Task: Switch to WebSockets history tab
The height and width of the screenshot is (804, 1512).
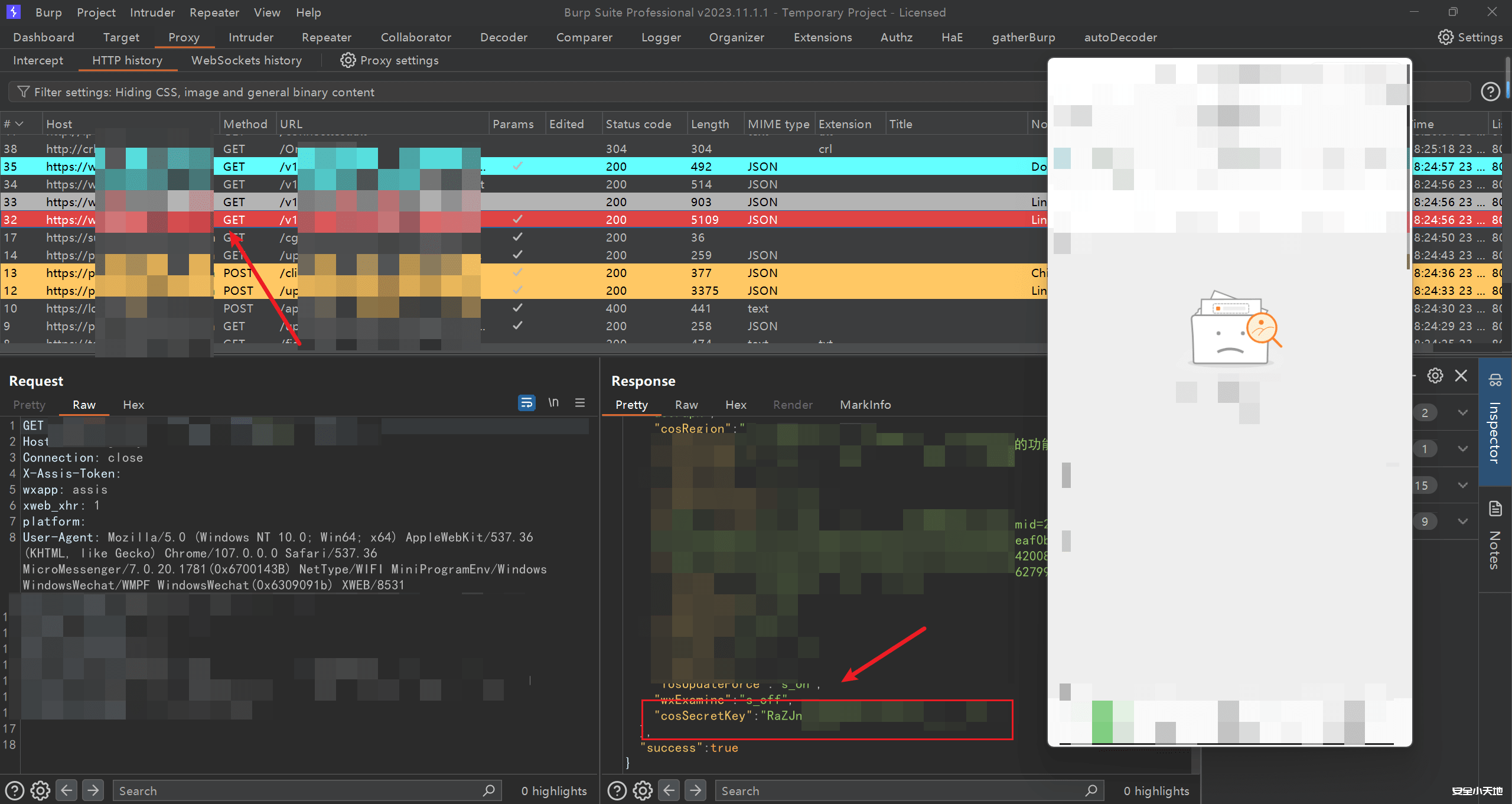Action: [x=246, y=60]
